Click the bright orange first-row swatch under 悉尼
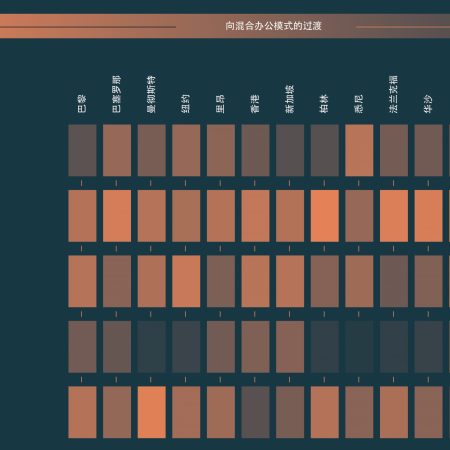The image size is (450, 450). point(359,150)
